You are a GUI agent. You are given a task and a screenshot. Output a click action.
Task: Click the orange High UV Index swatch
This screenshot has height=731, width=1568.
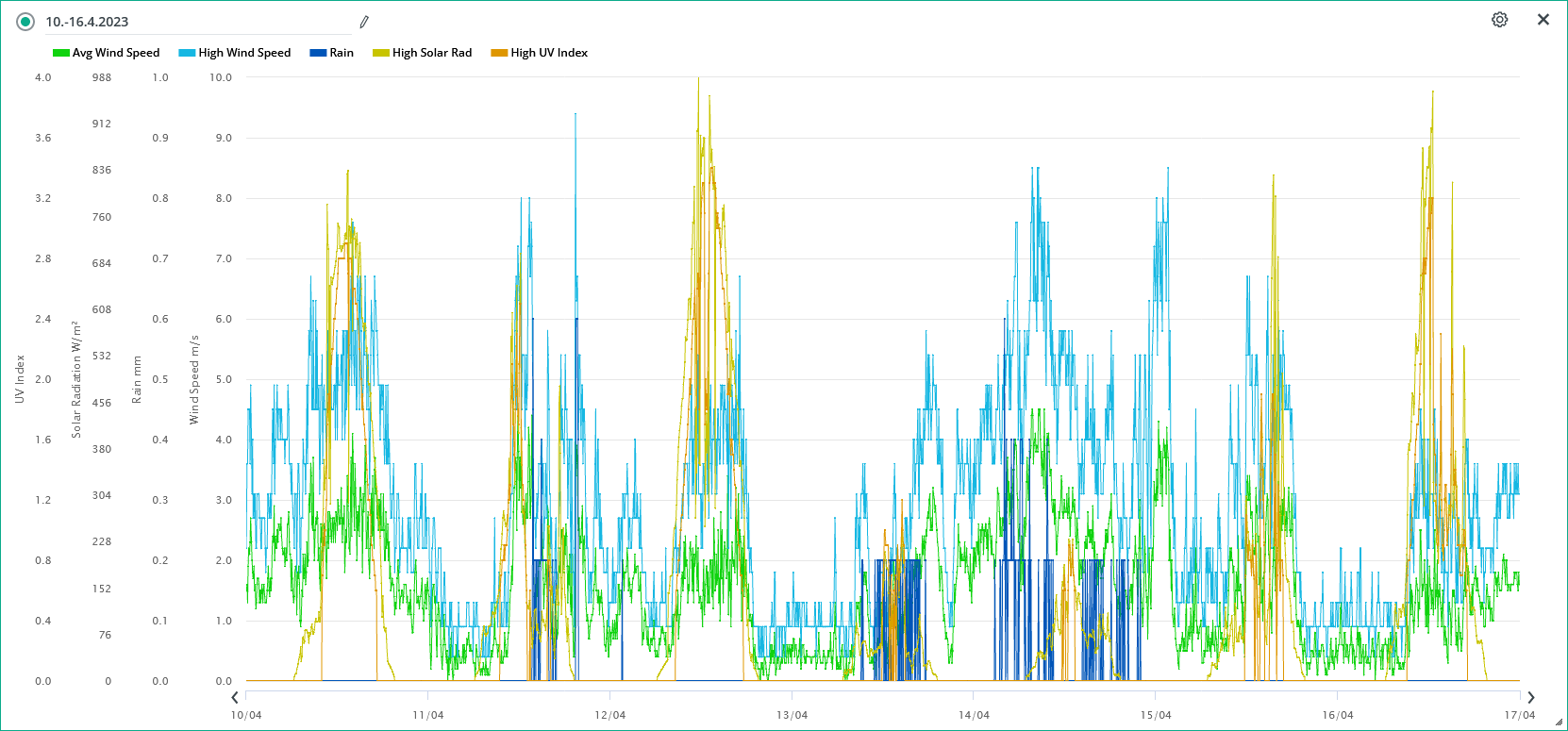(499, 53)
